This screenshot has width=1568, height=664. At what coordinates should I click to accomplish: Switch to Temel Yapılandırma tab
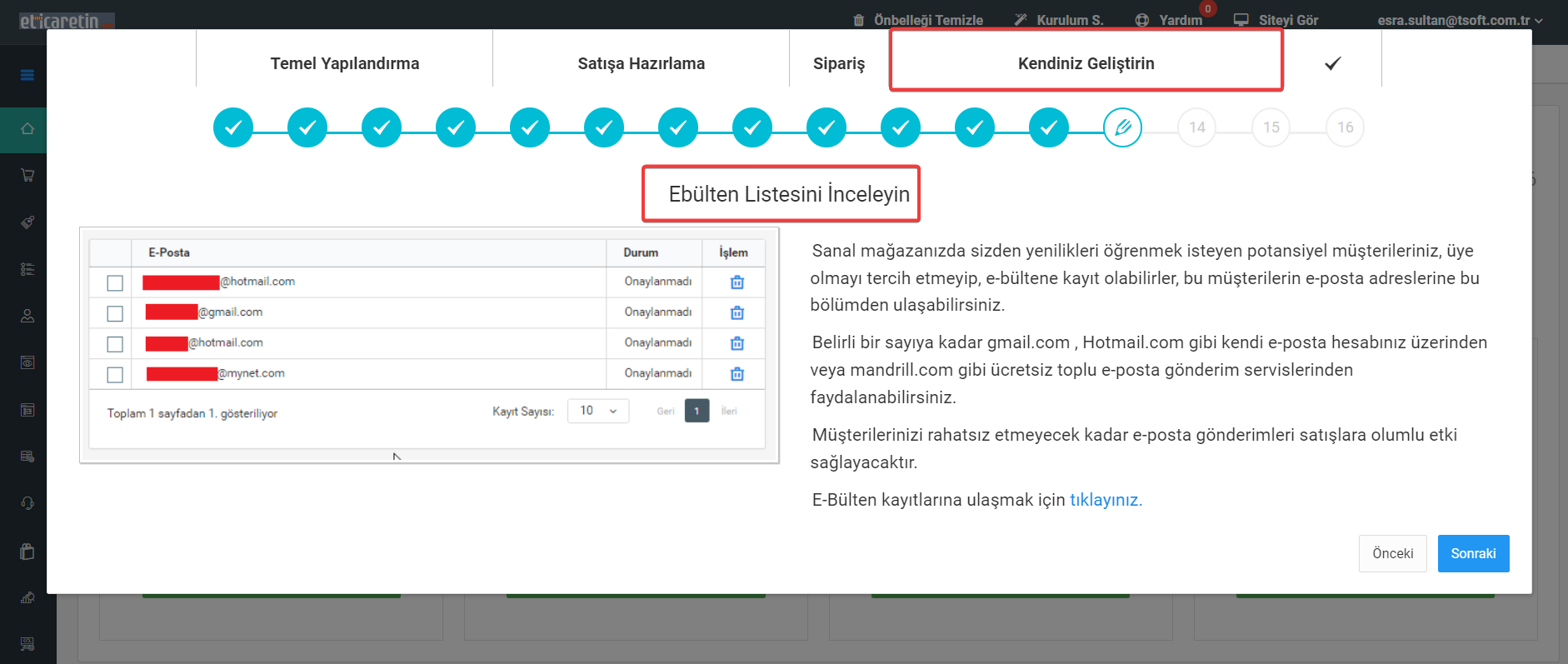tap(345, 63)
